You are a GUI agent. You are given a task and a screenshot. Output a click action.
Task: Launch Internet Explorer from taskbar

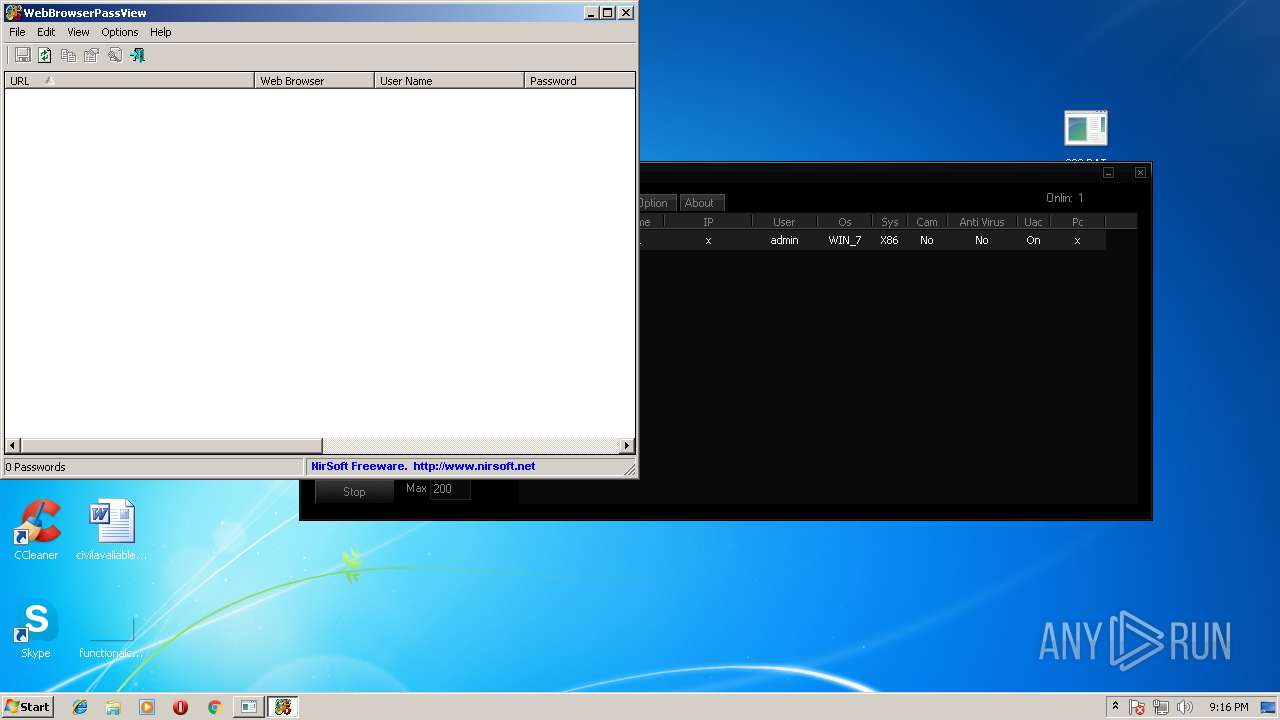[80, 707]
